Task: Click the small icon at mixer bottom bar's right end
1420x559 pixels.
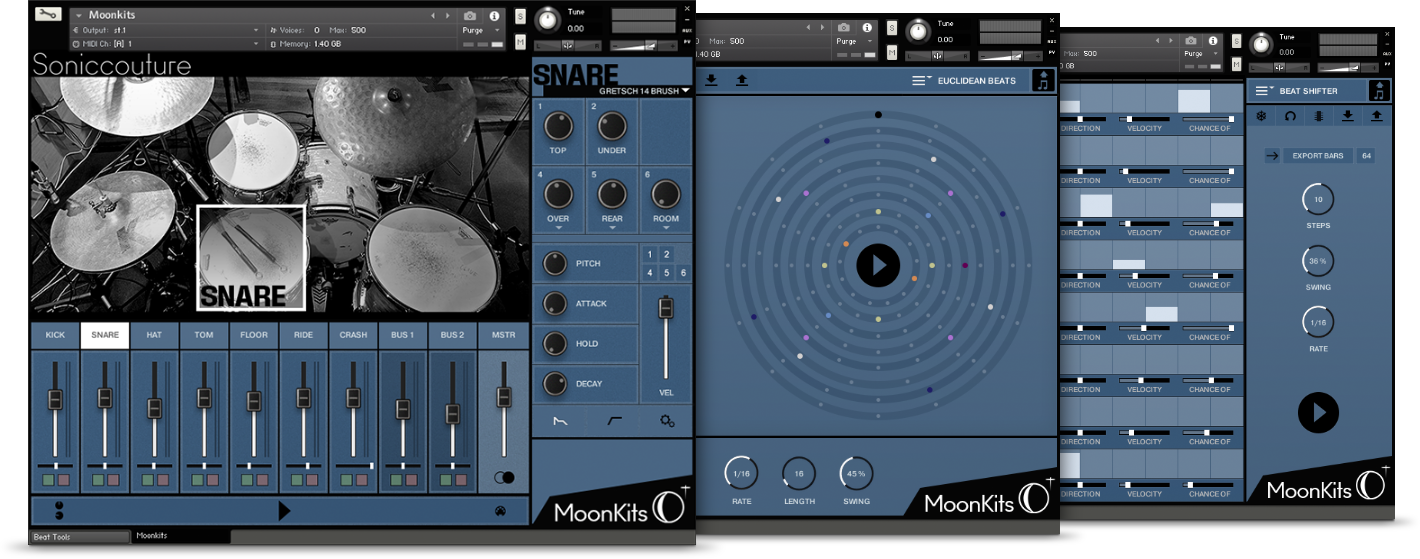Action: [x=499, y=511]
